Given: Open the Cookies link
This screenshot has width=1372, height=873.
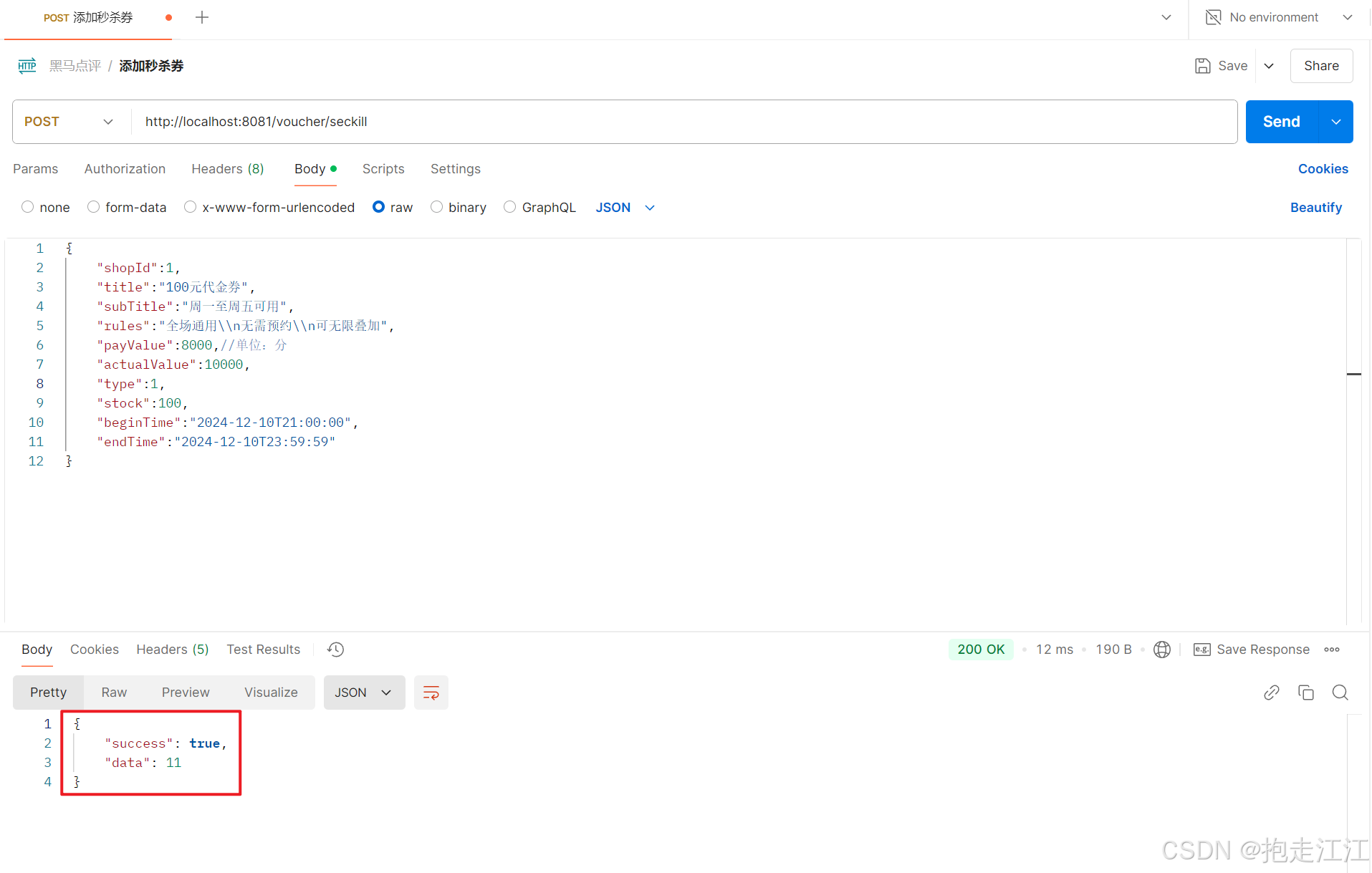Looking at the screenshot, I should [1323, 169].
